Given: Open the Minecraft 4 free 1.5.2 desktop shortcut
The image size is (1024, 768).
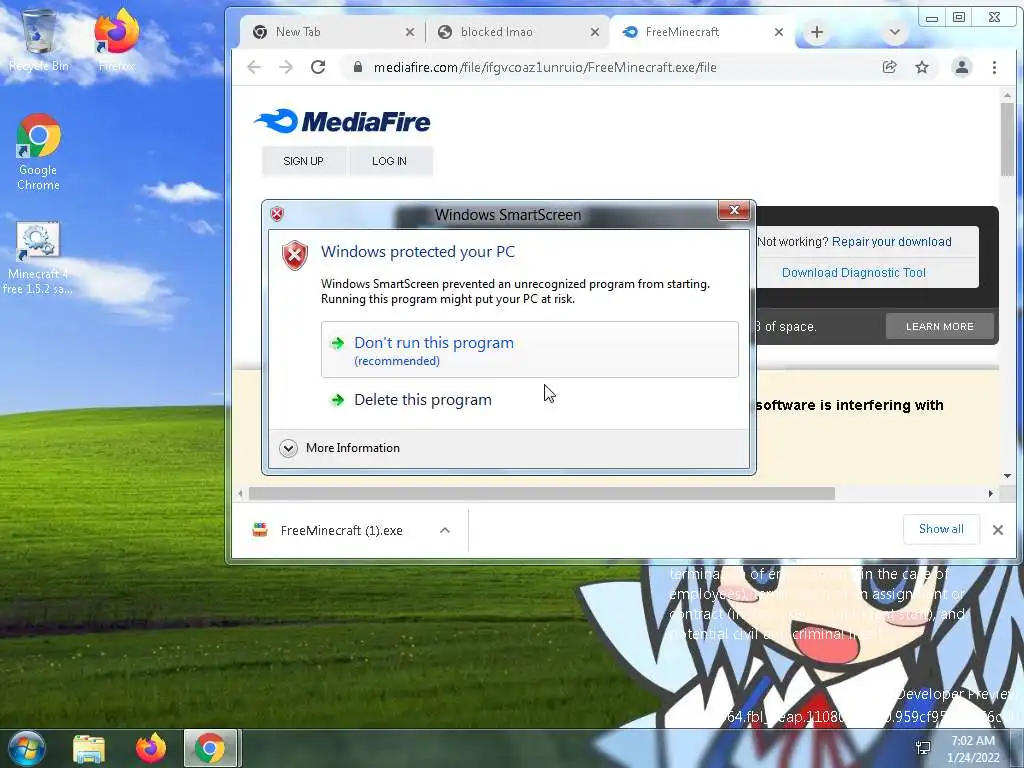Looking at the screenshot, I should [x=37, y=258].
